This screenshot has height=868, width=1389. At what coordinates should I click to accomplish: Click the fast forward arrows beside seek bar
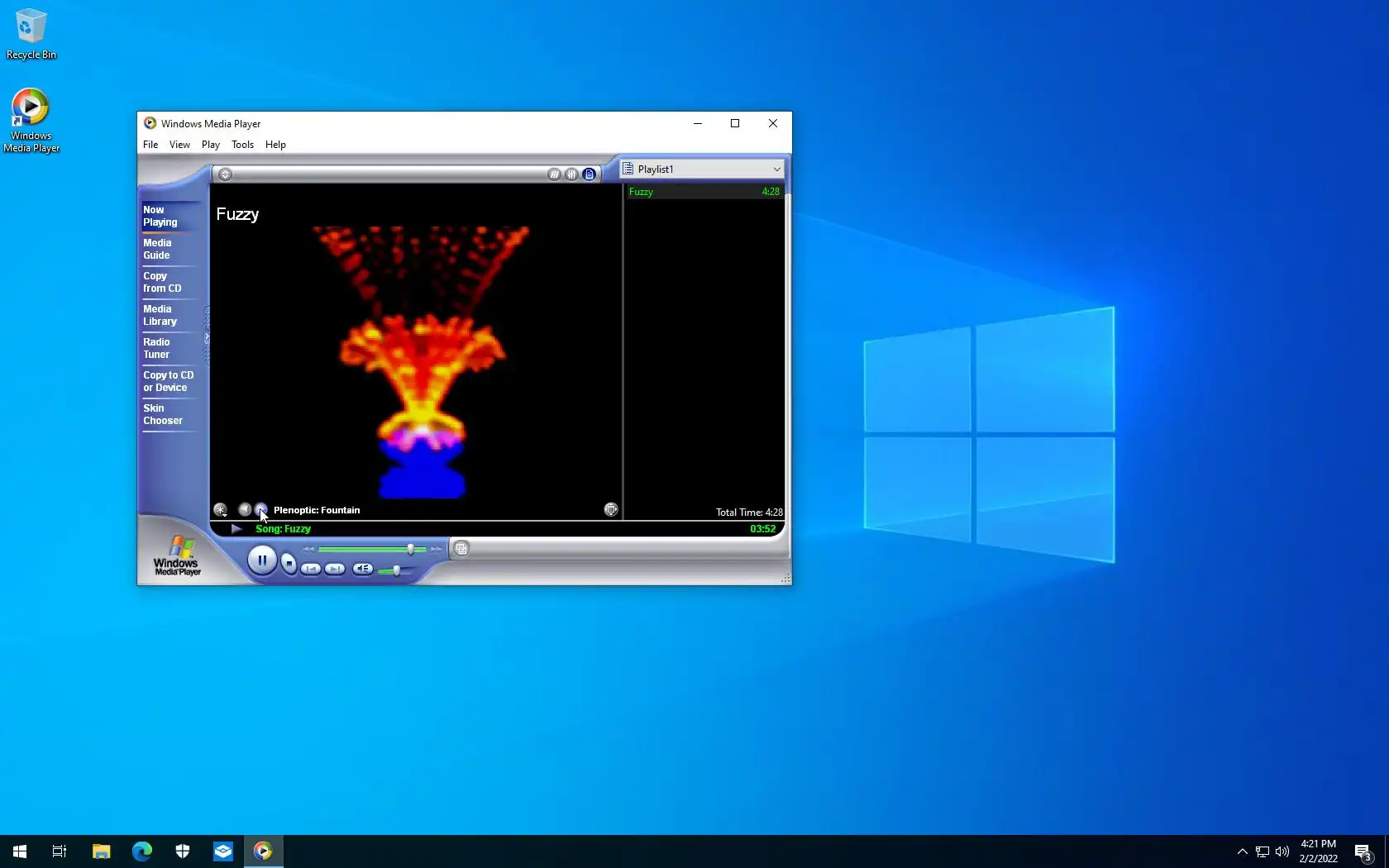point(436,549)
